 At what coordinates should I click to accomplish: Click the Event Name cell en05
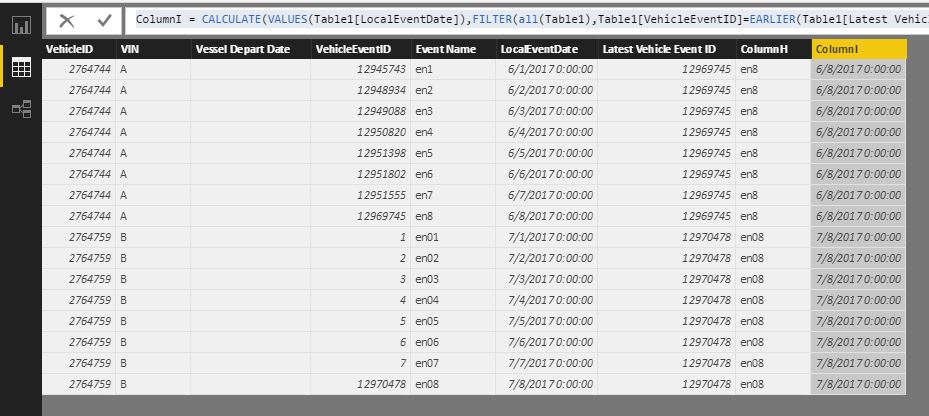pyautogui.click(x=453, y=321)
